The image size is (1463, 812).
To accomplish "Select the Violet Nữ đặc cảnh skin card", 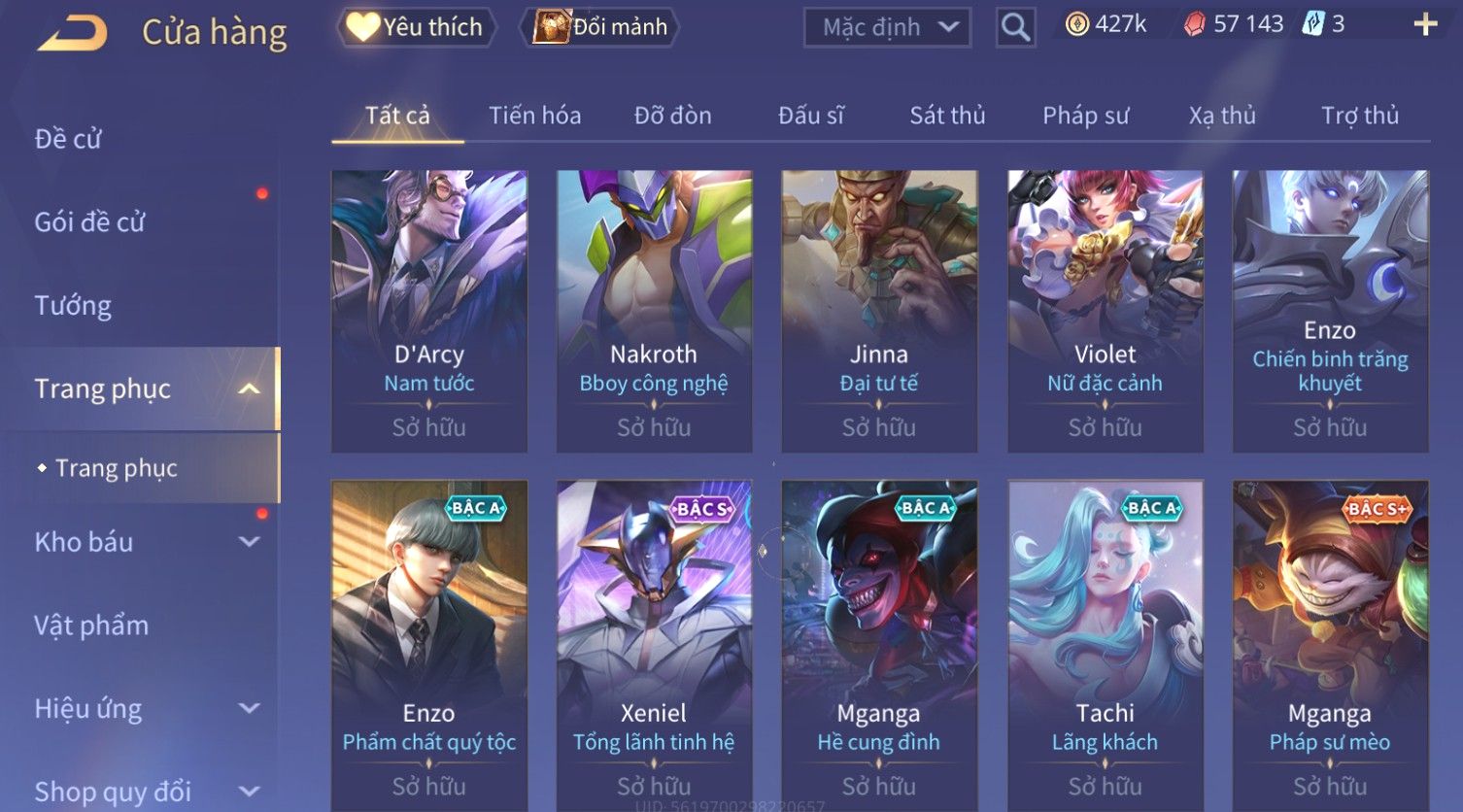I will coord(1105,312).
